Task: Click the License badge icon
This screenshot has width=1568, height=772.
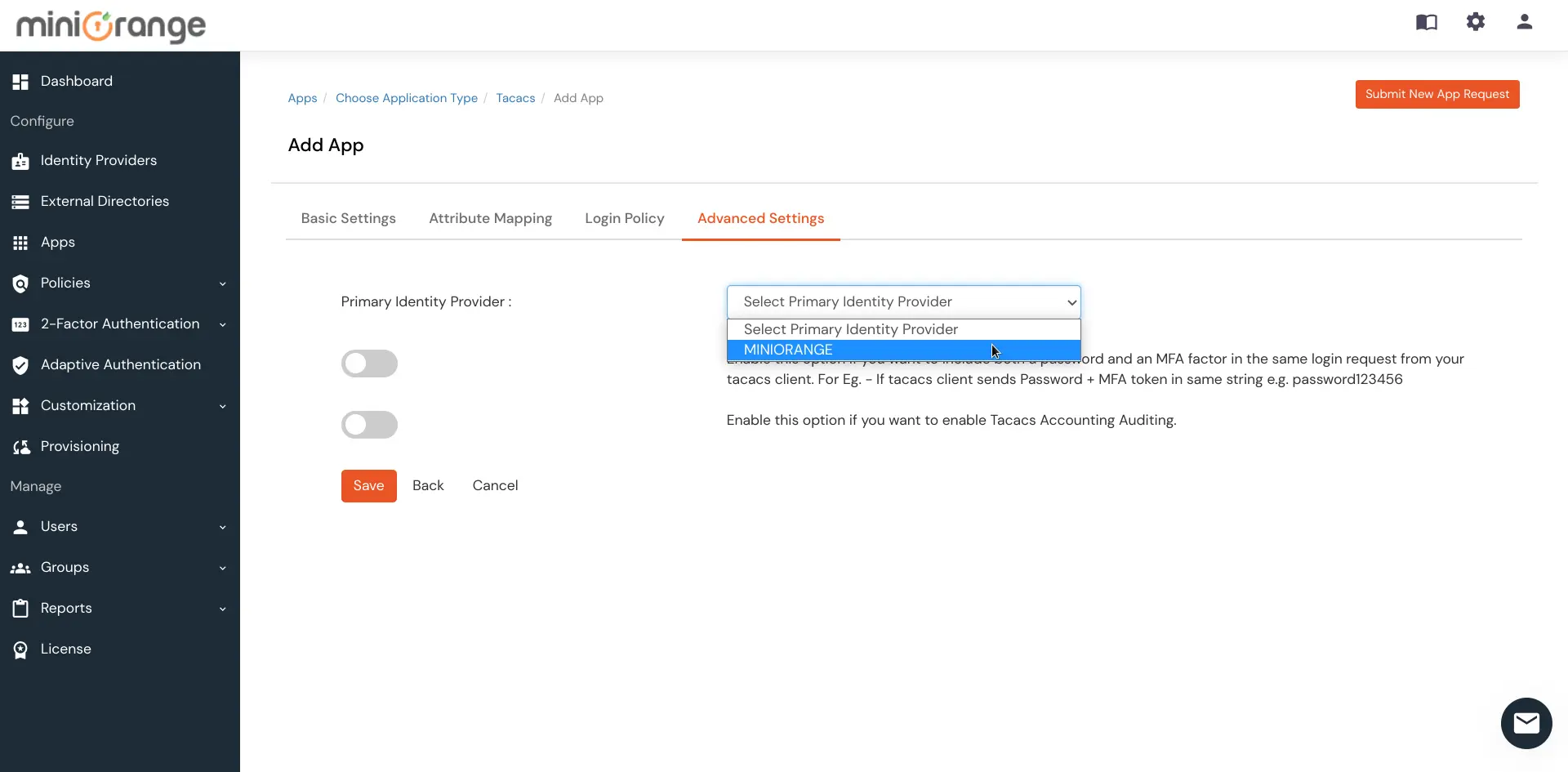Action: point(20,649)
